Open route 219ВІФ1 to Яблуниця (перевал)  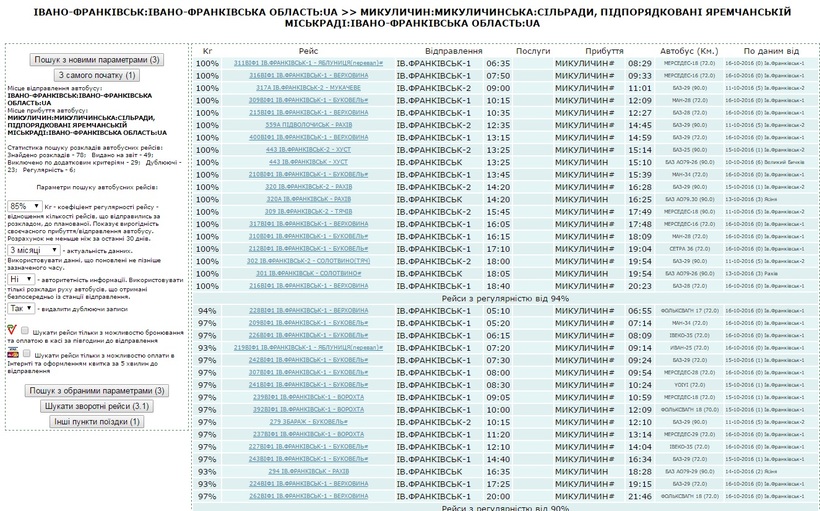click(308, 348)
